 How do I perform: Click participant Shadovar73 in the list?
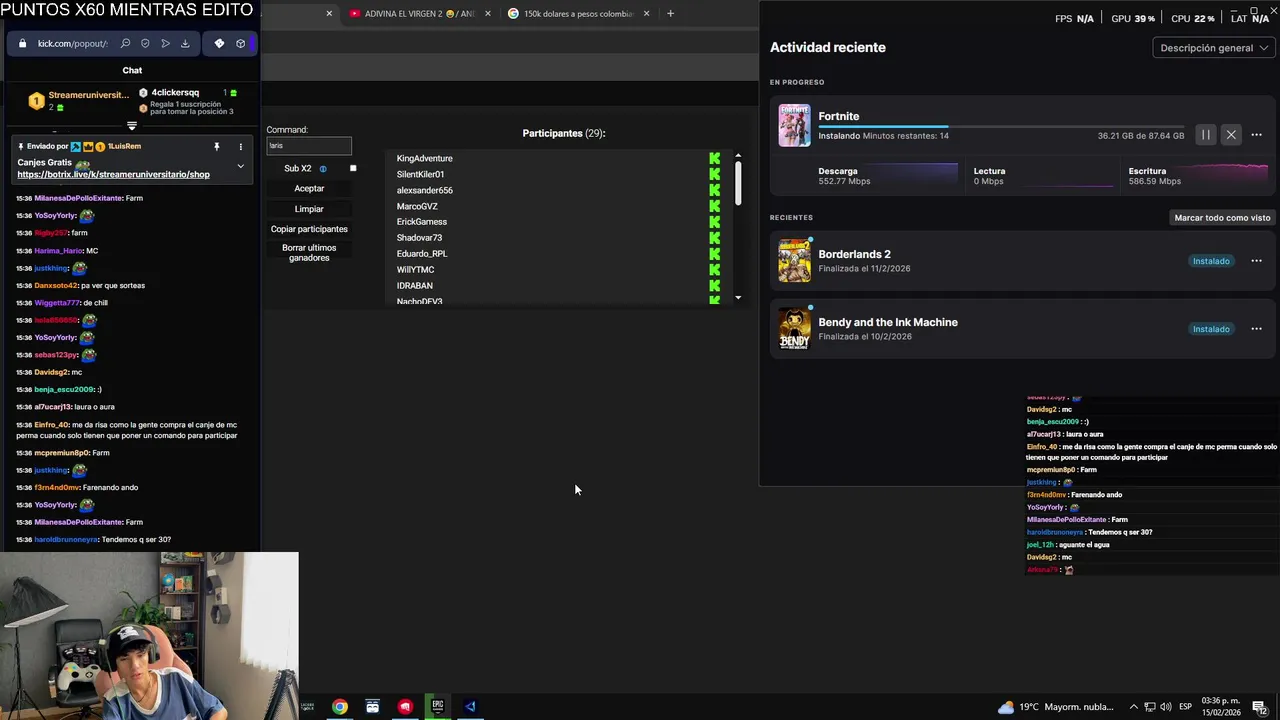[x=419, y=238]
